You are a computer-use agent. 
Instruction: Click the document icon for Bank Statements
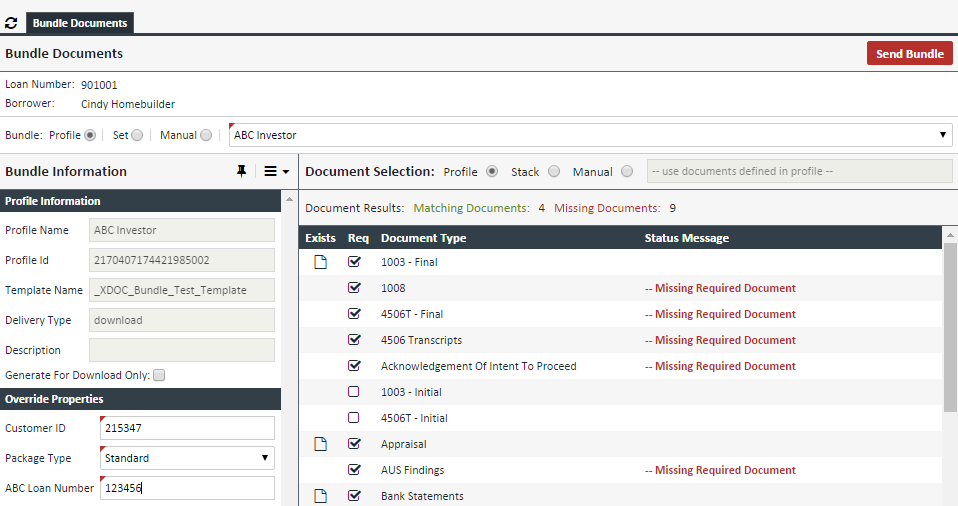click(x=321, y=496)
